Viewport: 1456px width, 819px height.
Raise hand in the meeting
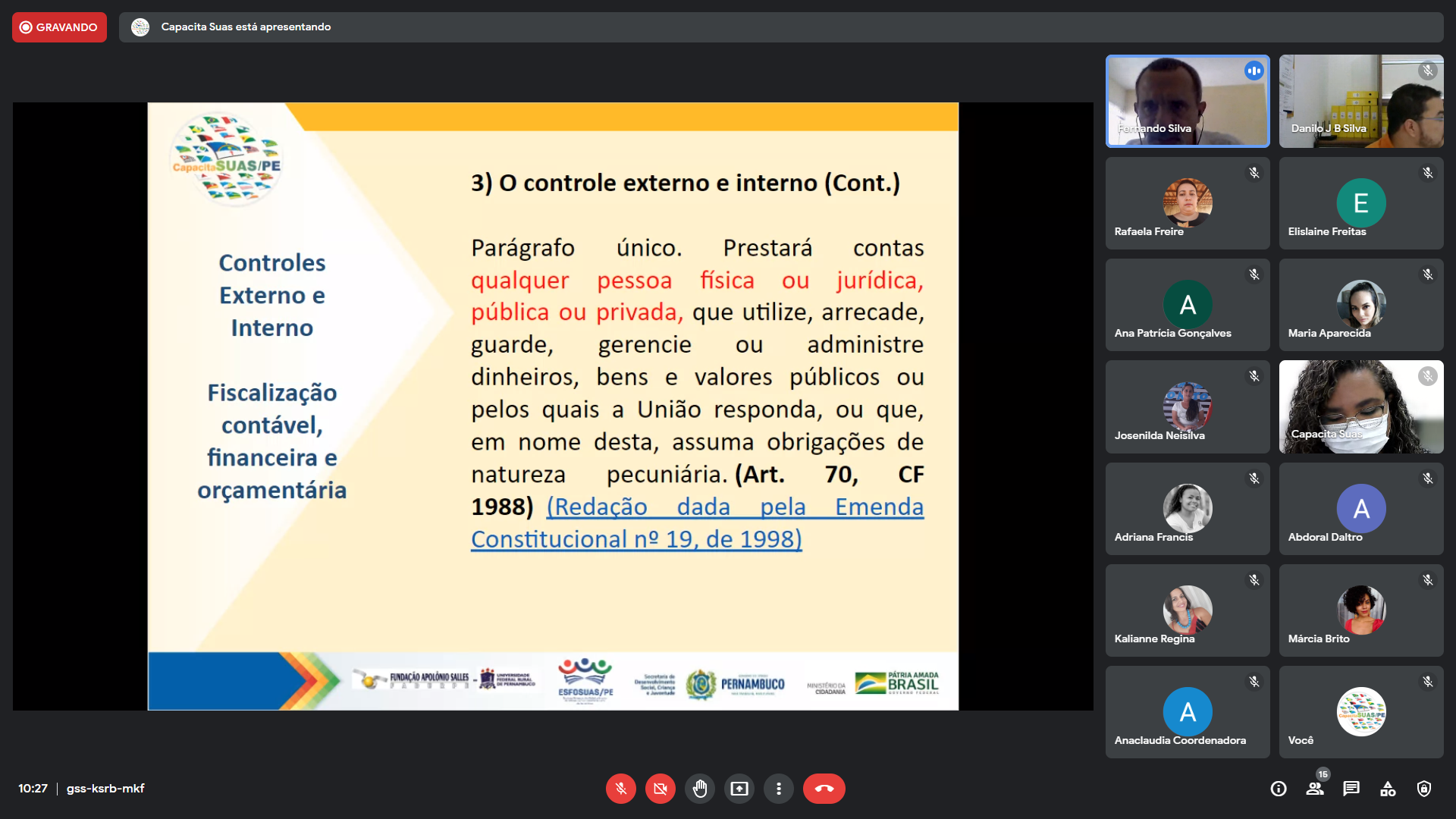tap(699, 789)
